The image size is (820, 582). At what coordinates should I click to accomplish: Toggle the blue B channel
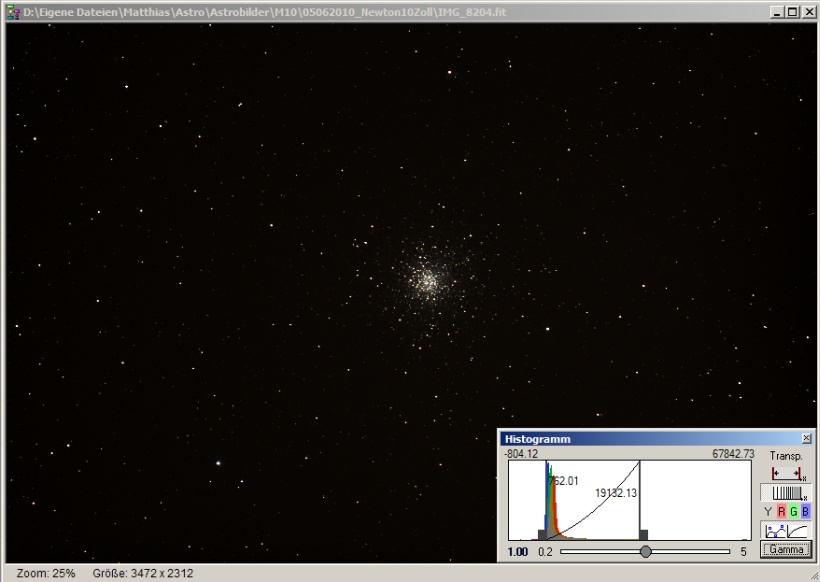[806, 512]
